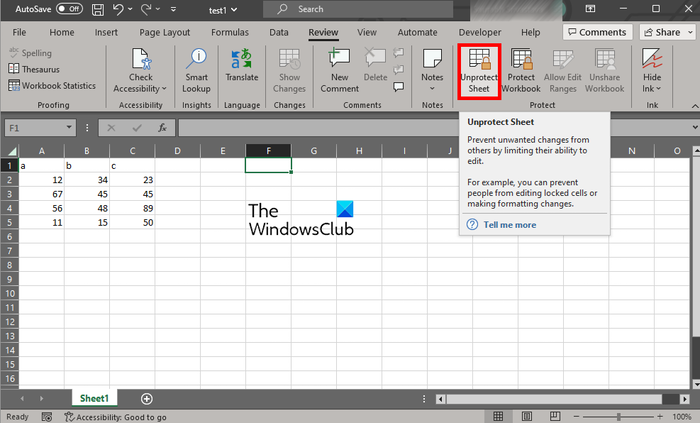Click the Unprotect Sheet icon
Viewport: 700px width, 423px height.
point(478,69)
